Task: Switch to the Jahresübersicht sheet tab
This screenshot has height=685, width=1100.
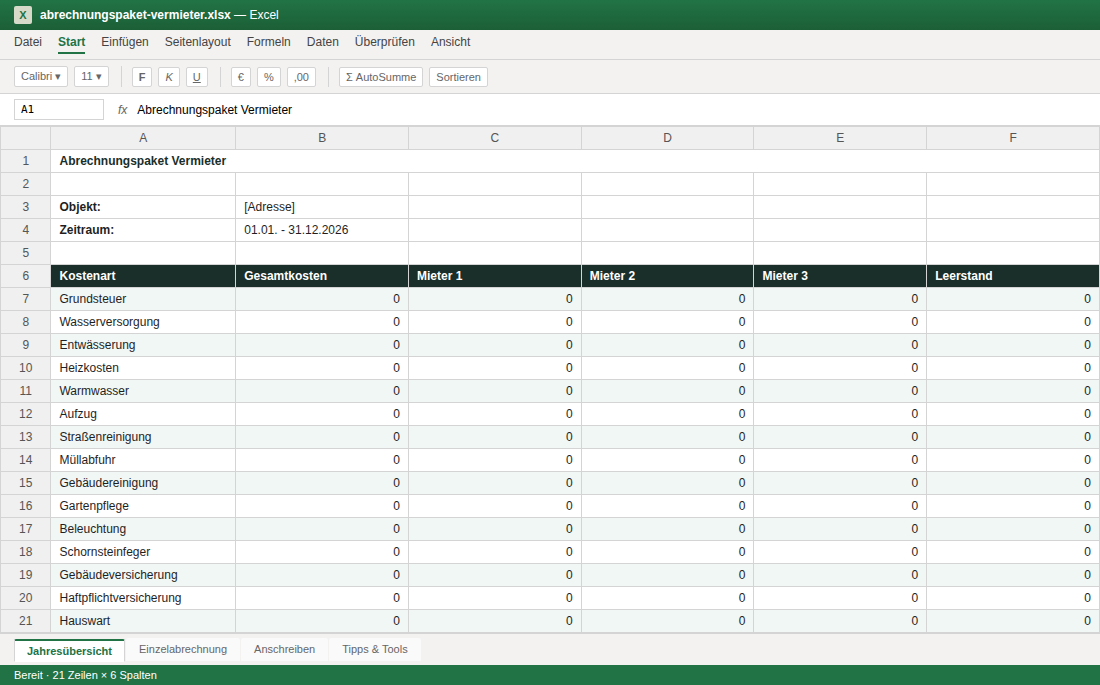Action: 69,651
